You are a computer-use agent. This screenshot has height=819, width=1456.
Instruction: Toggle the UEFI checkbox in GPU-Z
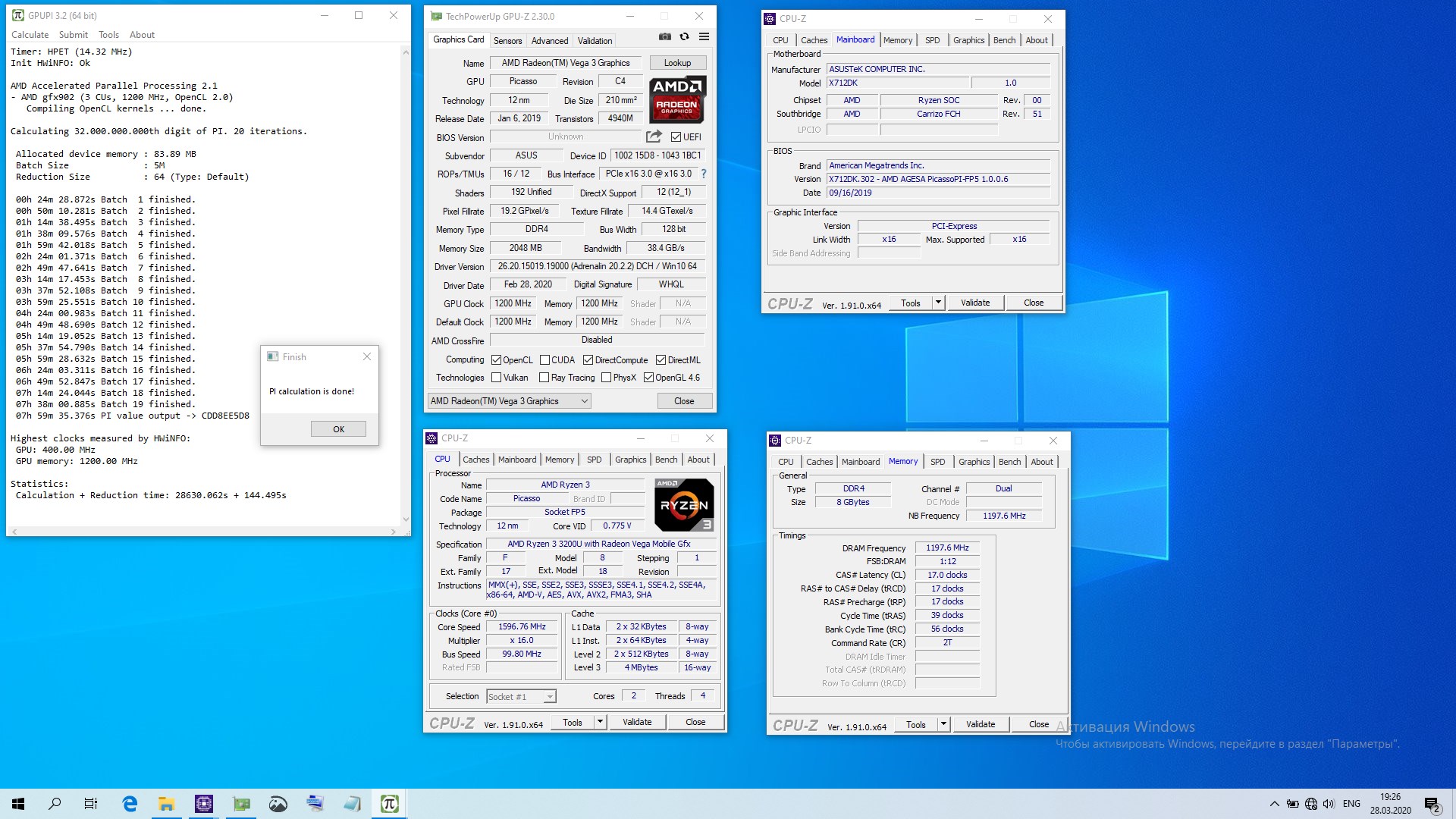point(676,137)
